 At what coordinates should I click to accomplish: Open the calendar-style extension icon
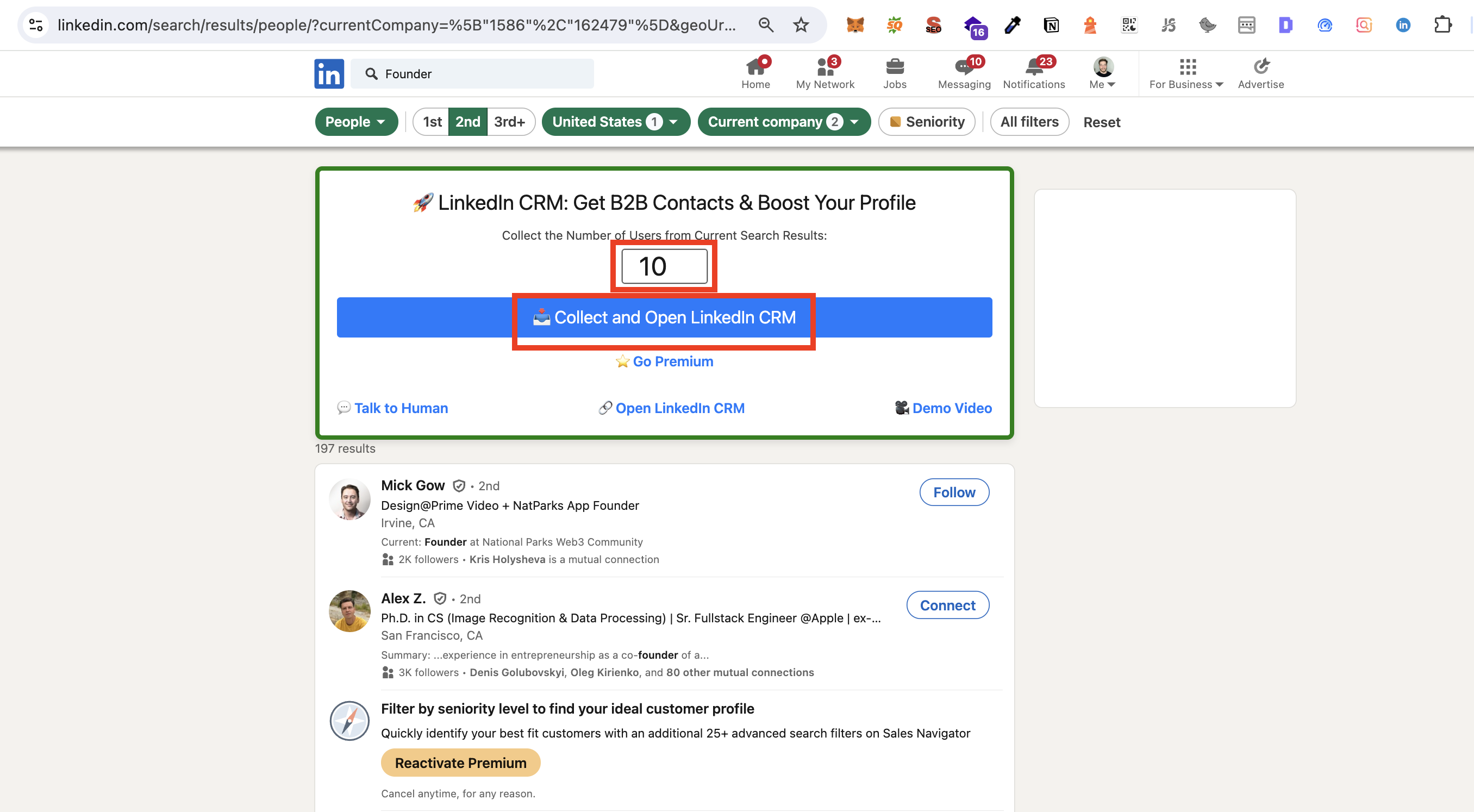1246,24
